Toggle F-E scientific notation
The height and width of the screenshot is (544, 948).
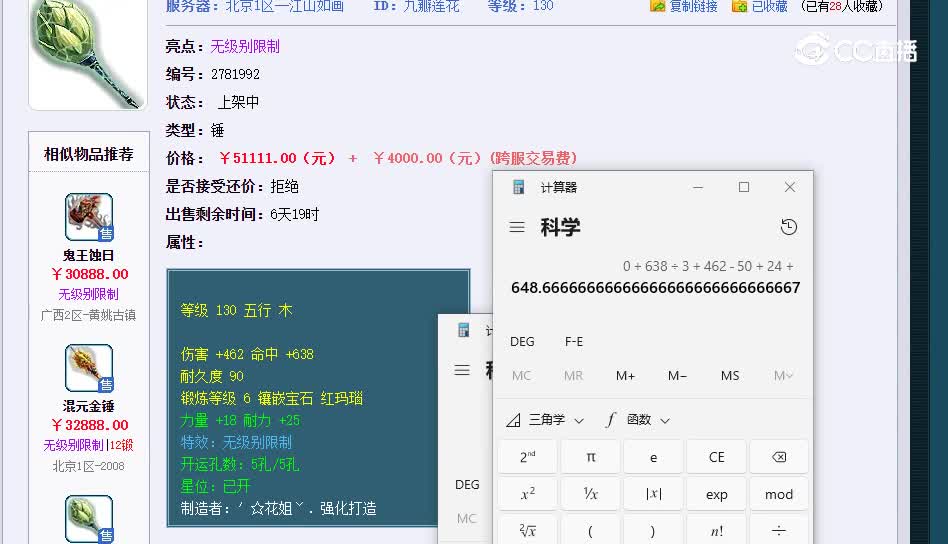(x=574, y=342)
